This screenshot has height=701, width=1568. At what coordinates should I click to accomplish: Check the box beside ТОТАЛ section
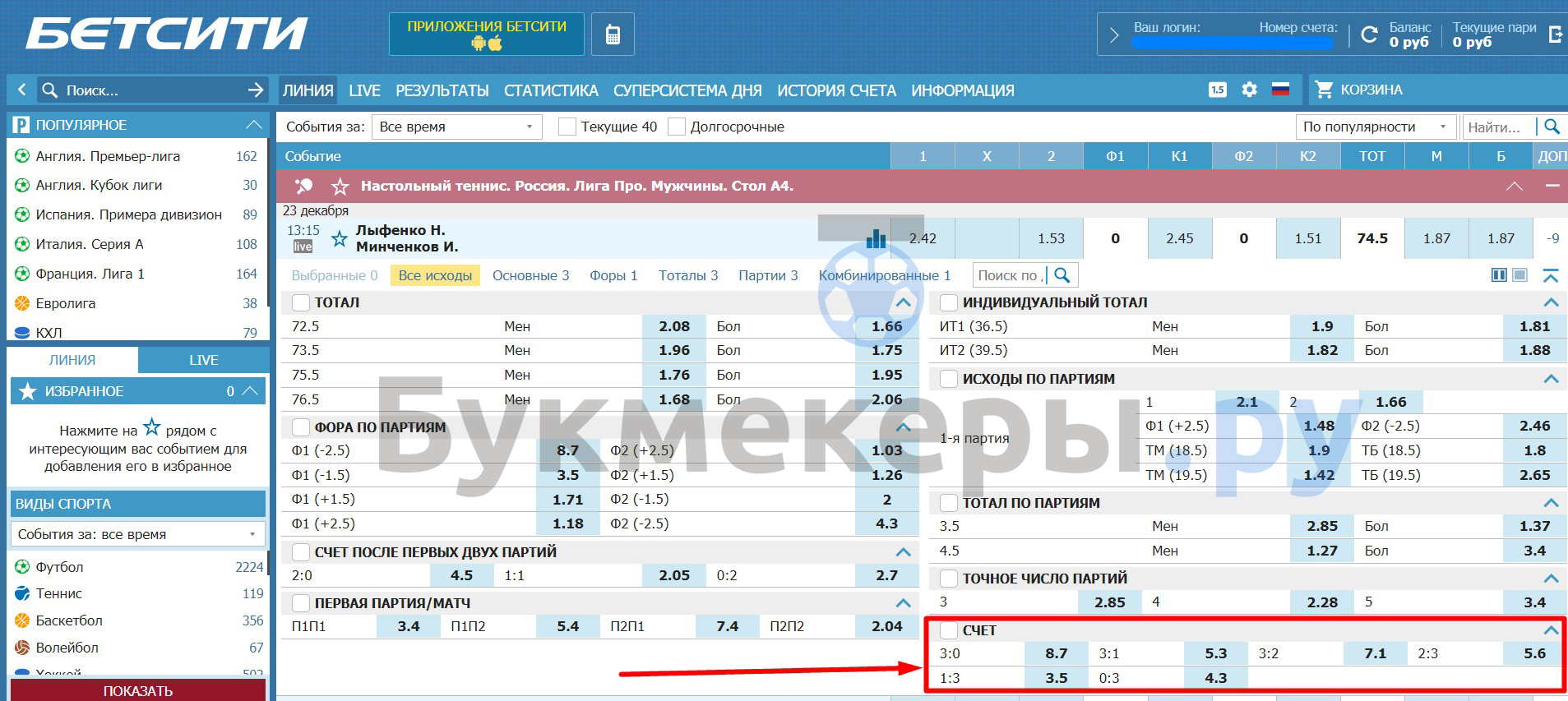(301, 303)
